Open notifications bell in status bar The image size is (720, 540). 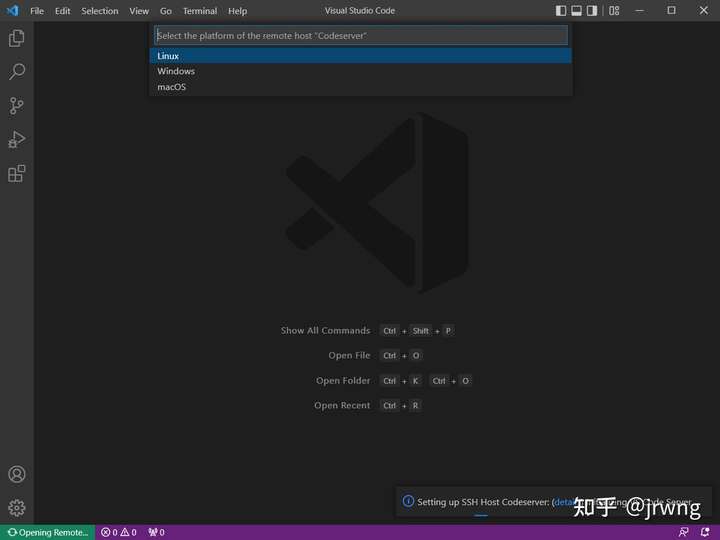[705, 532]
